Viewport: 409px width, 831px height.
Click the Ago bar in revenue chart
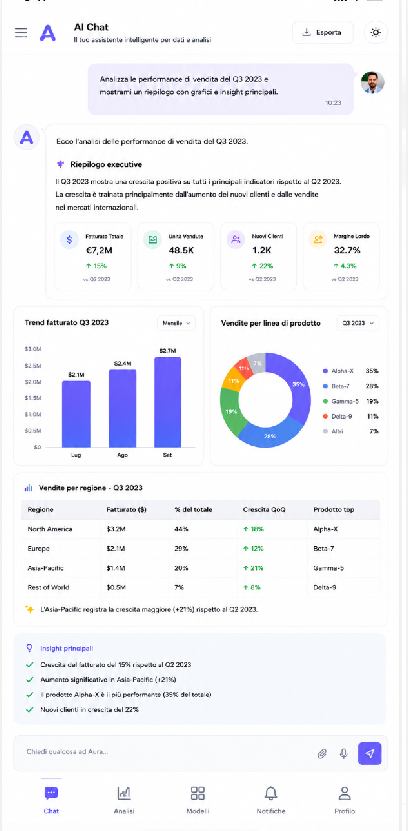pyautogui.click(x=122, y=409)
